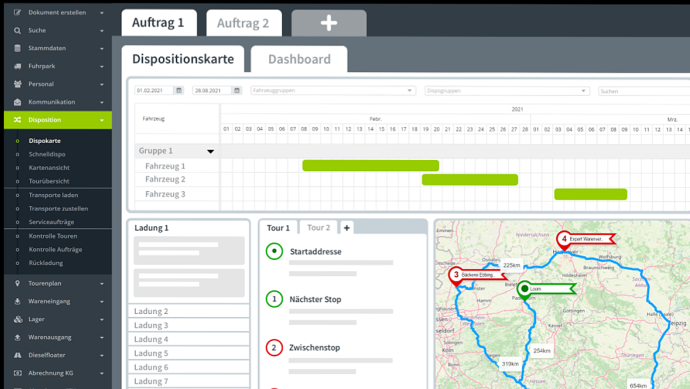690x389 pixels.
Task: Click the Lager boxes icon
Action: click(x=18, y=319)
